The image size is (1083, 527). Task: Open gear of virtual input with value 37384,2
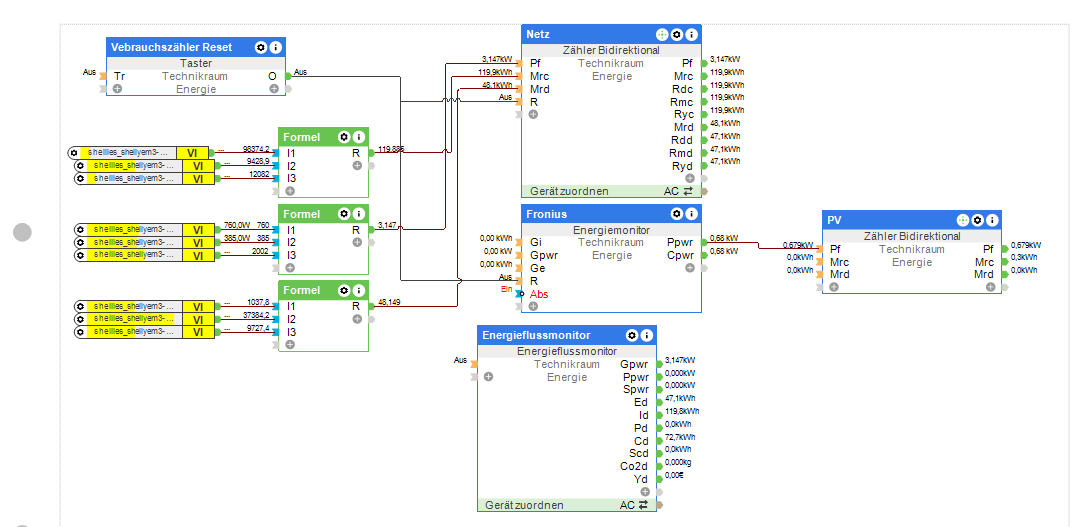click(80, 319)
